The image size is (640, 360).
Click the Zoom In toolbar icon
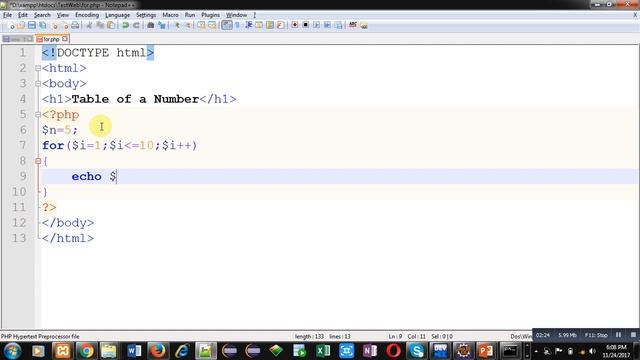[x=177, y=25]
